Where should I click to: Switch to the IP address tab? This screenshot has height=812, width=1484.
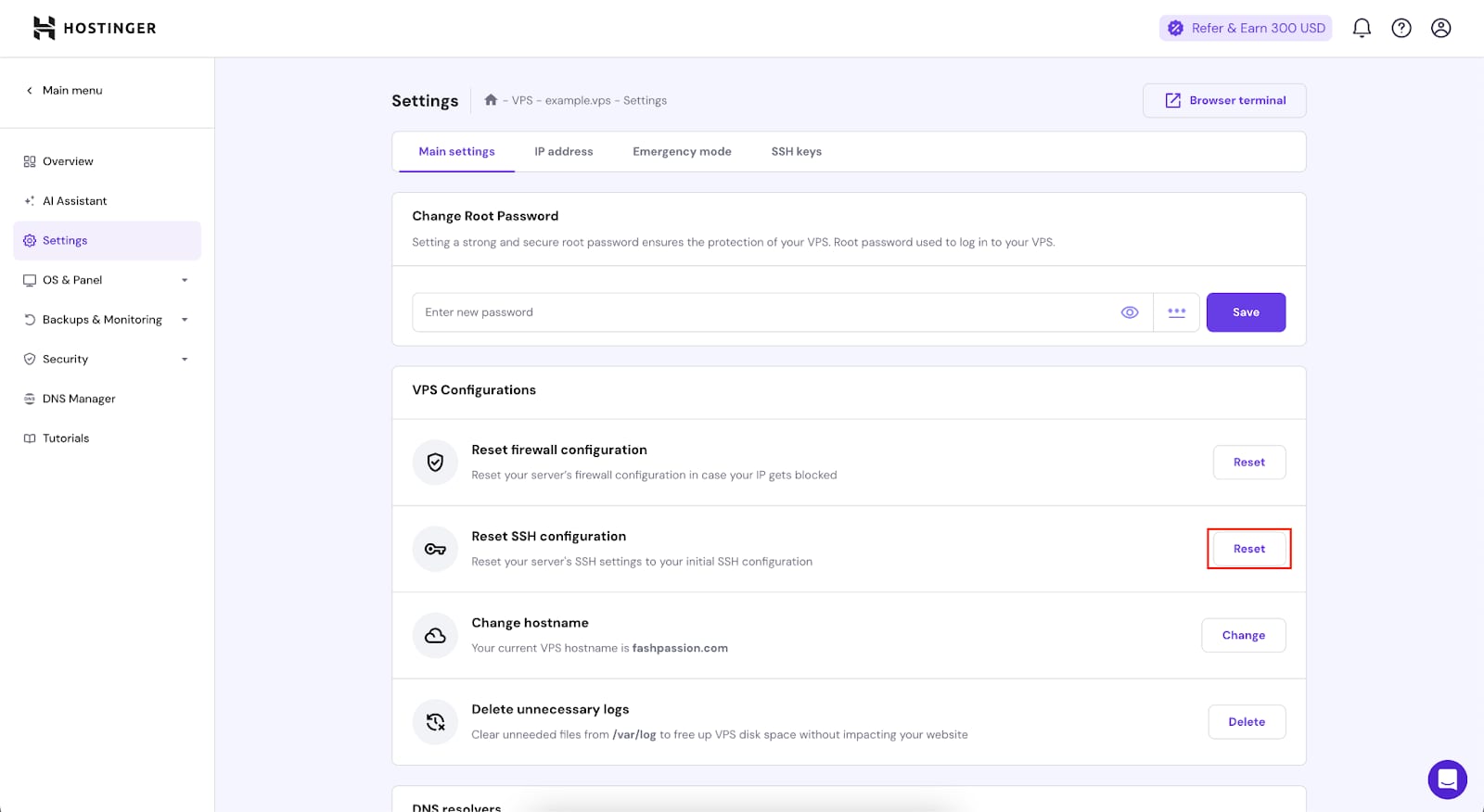[x=563, y=152]
